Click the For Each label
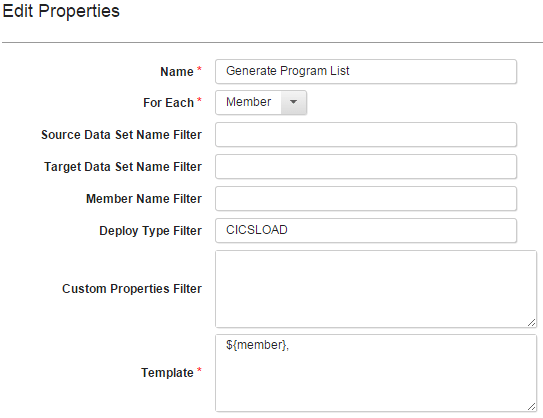 pos(168,103)
